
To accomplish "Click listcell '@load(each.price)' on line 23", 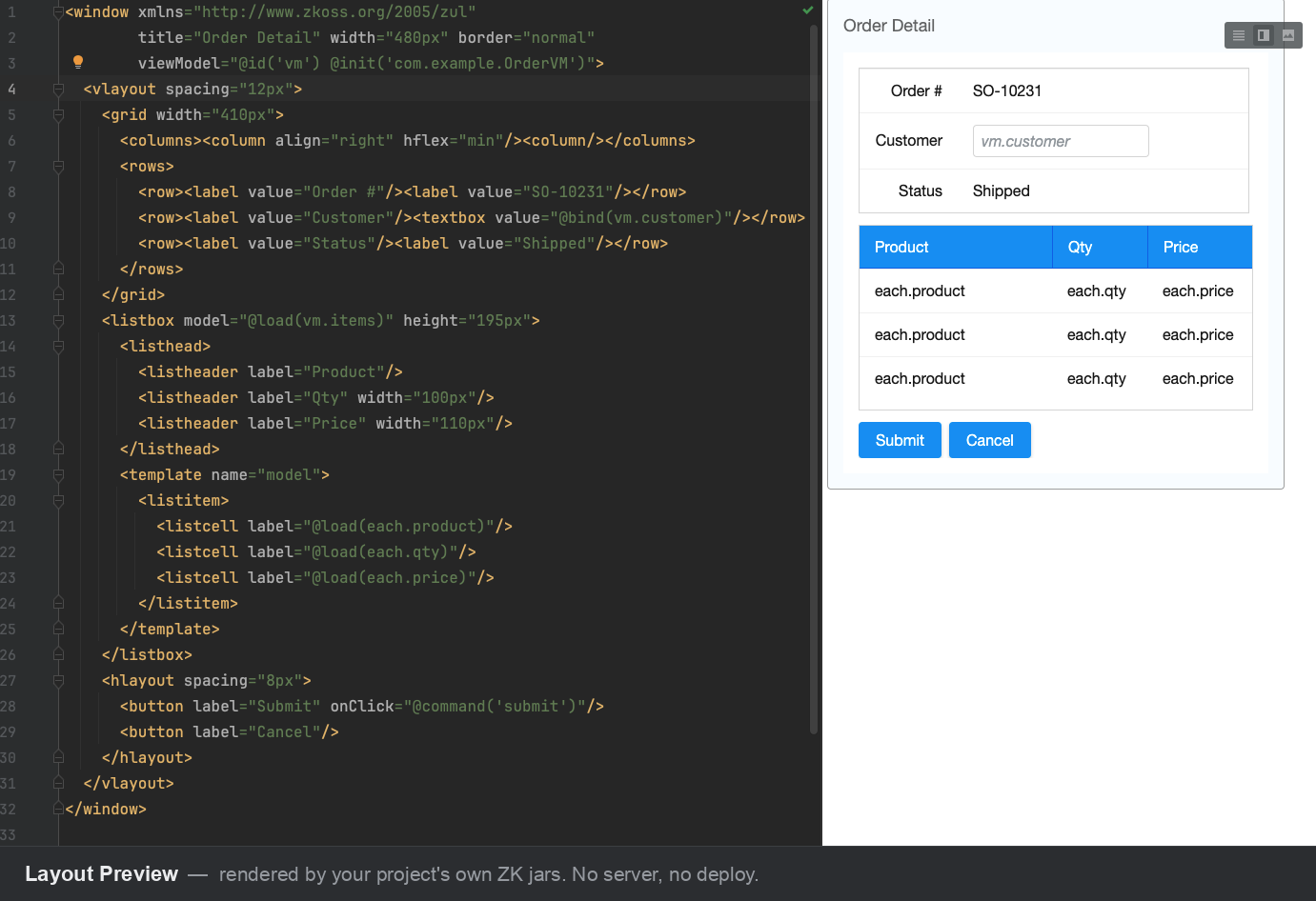I will (x=326, y=577).
